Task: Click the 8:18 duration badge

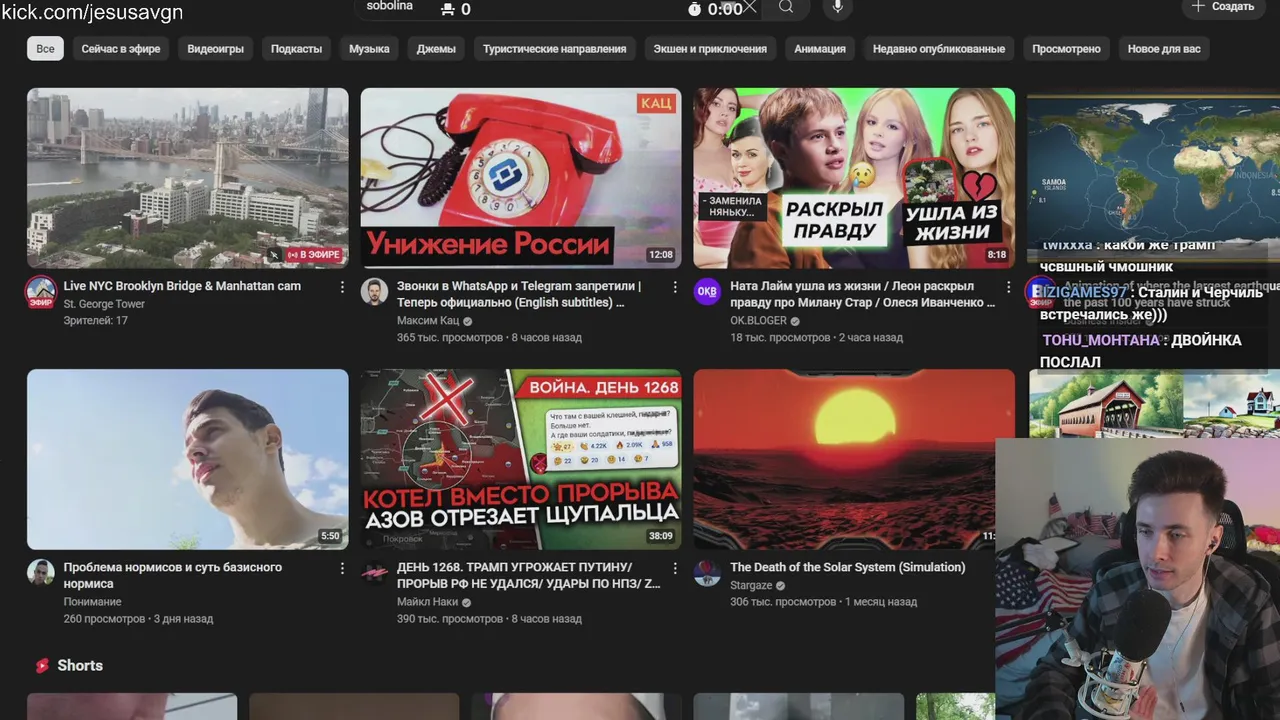Action: (x=997, y=255)
